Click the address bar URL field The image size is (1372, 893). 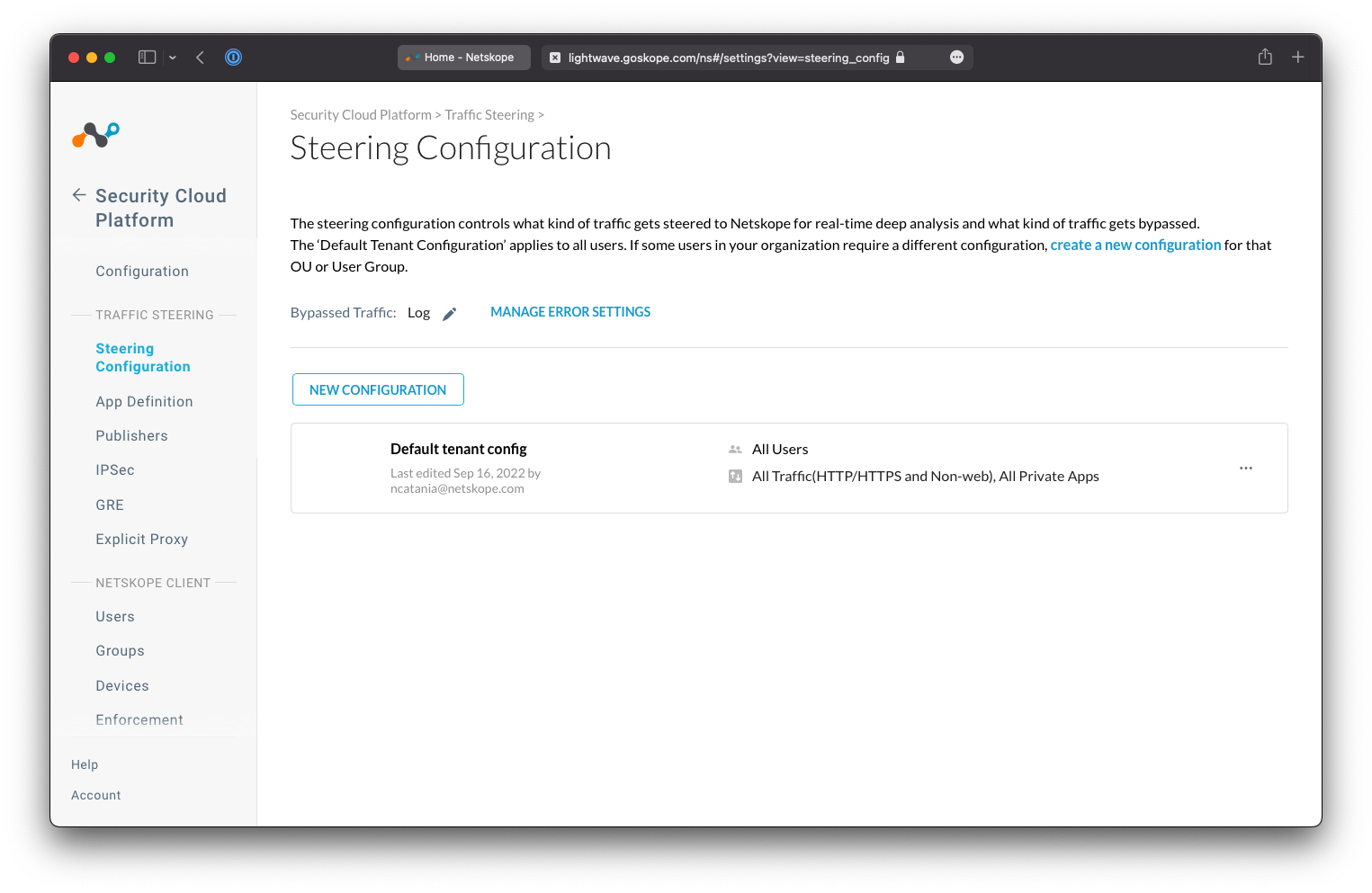click(728, 58)
